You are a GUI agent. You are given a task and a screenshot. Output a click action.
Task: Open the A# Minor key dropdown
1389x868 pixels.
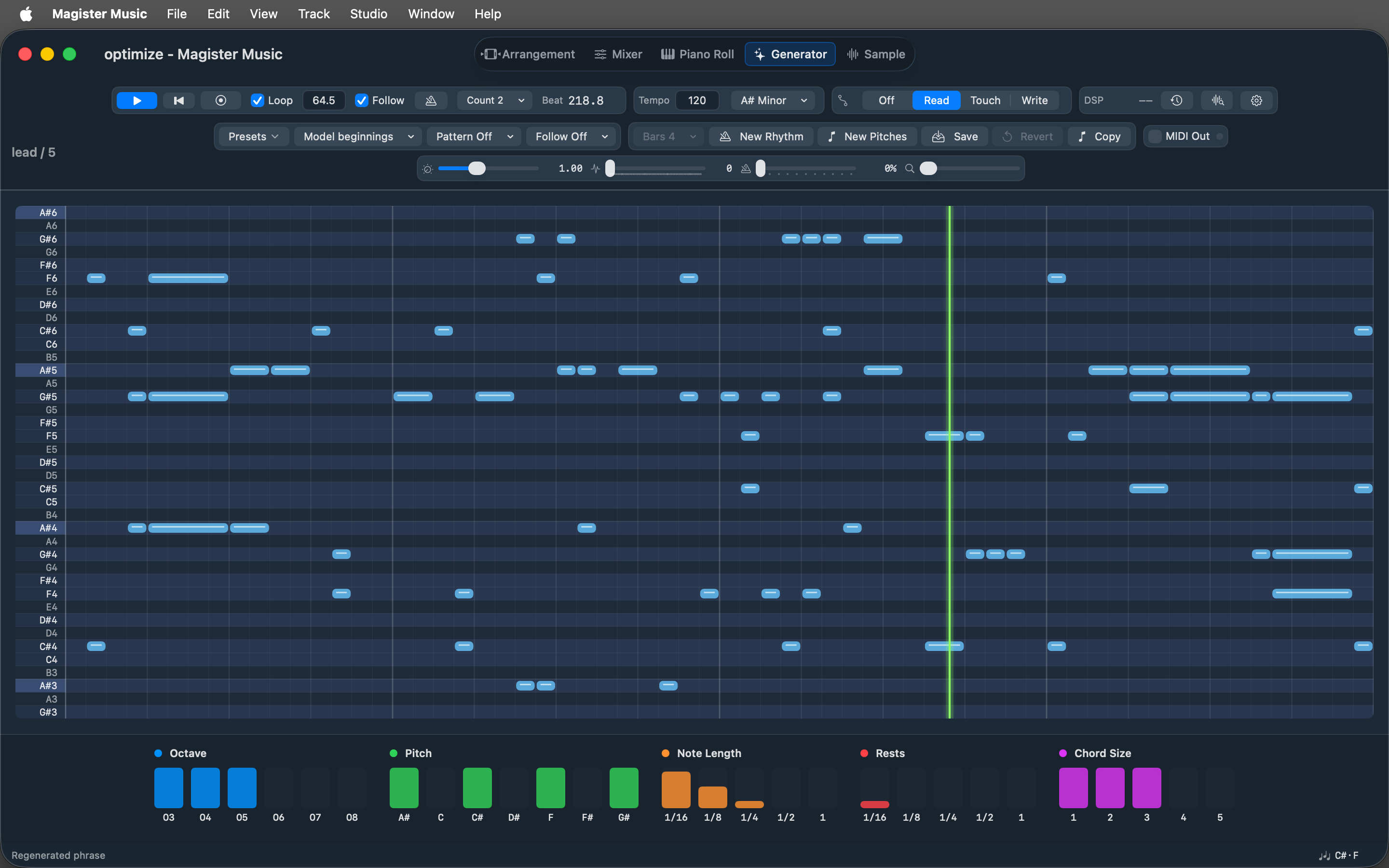tap(773, 100)
